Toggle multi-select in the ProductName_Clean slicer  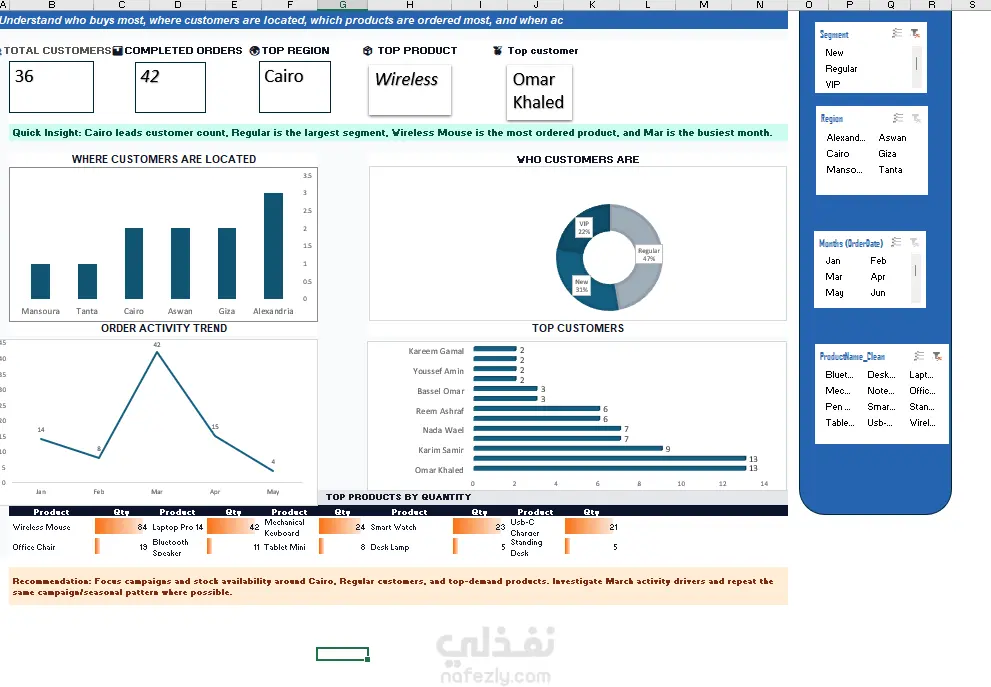tap(919, 356)
